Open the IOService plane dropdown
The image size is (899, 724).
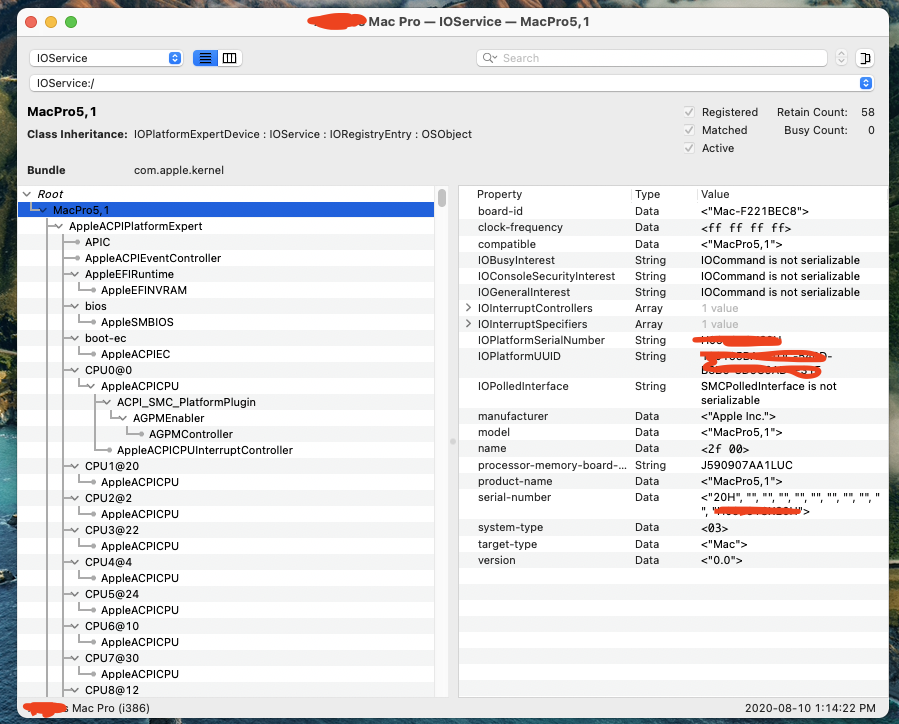(x=106, y=58)
